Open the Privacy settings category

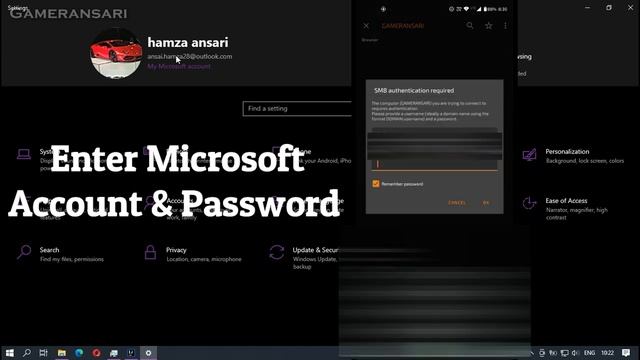tap(193, 254)
